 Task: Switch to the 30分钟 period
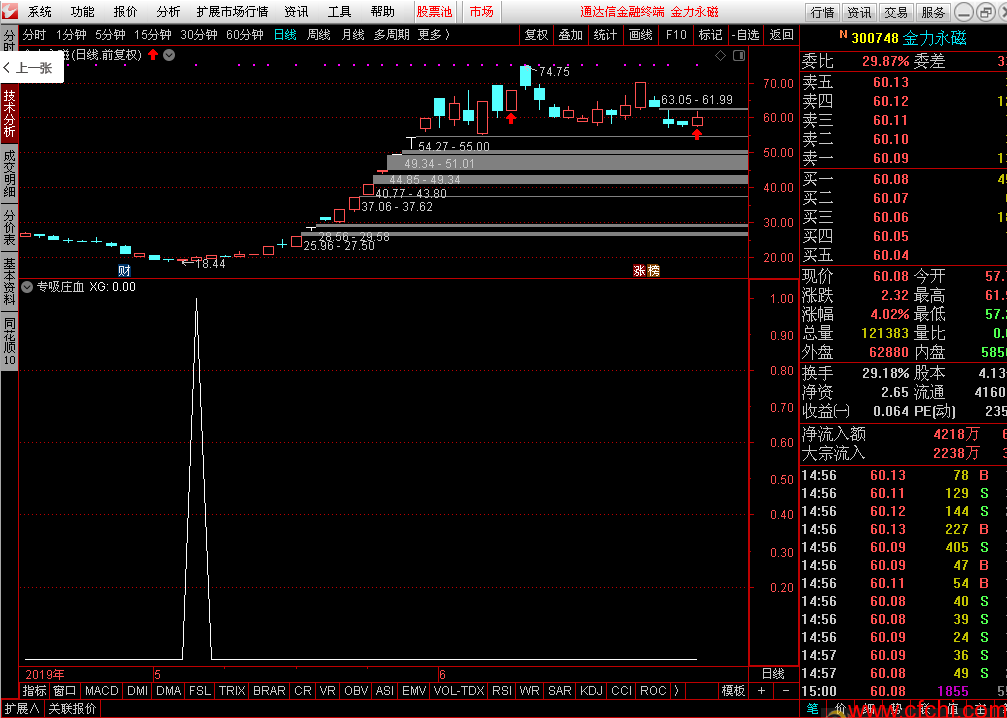(x=199, y=35)
